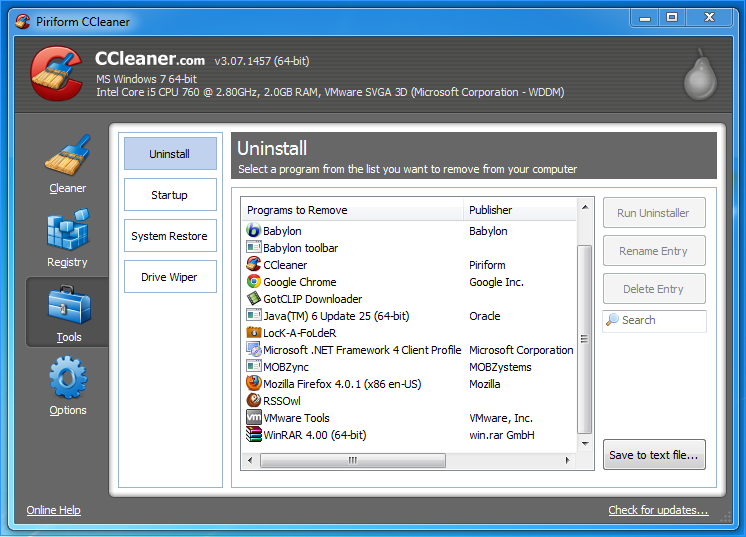This screenshot has height=537, width=746.
Task: Click the MOBZystems publisher cell
Action: (500, 367)
